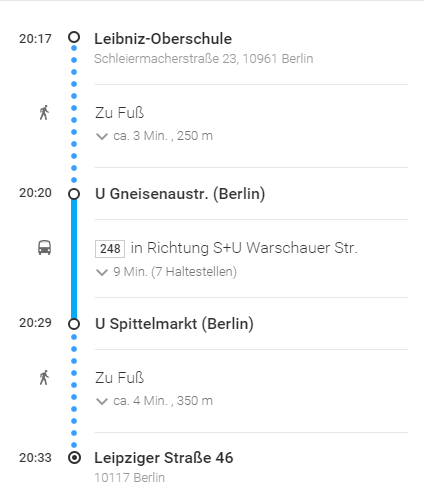The width and height of the screenshot is (424, 501).
Task: Click the U Spittelmarkt stop circle marker
Action: (x=74, y=324)
